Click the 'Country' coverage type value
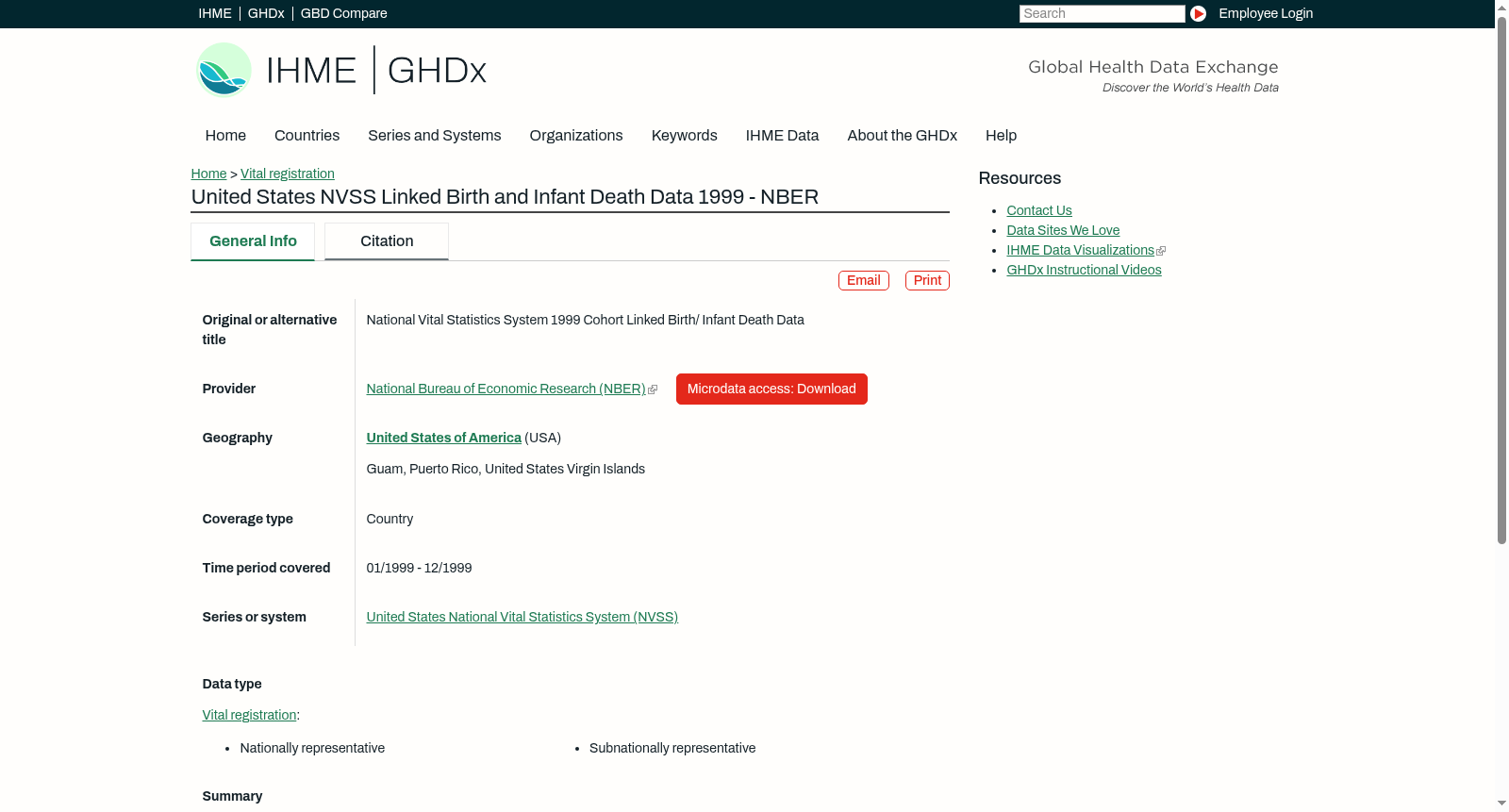 coord(390,519)
